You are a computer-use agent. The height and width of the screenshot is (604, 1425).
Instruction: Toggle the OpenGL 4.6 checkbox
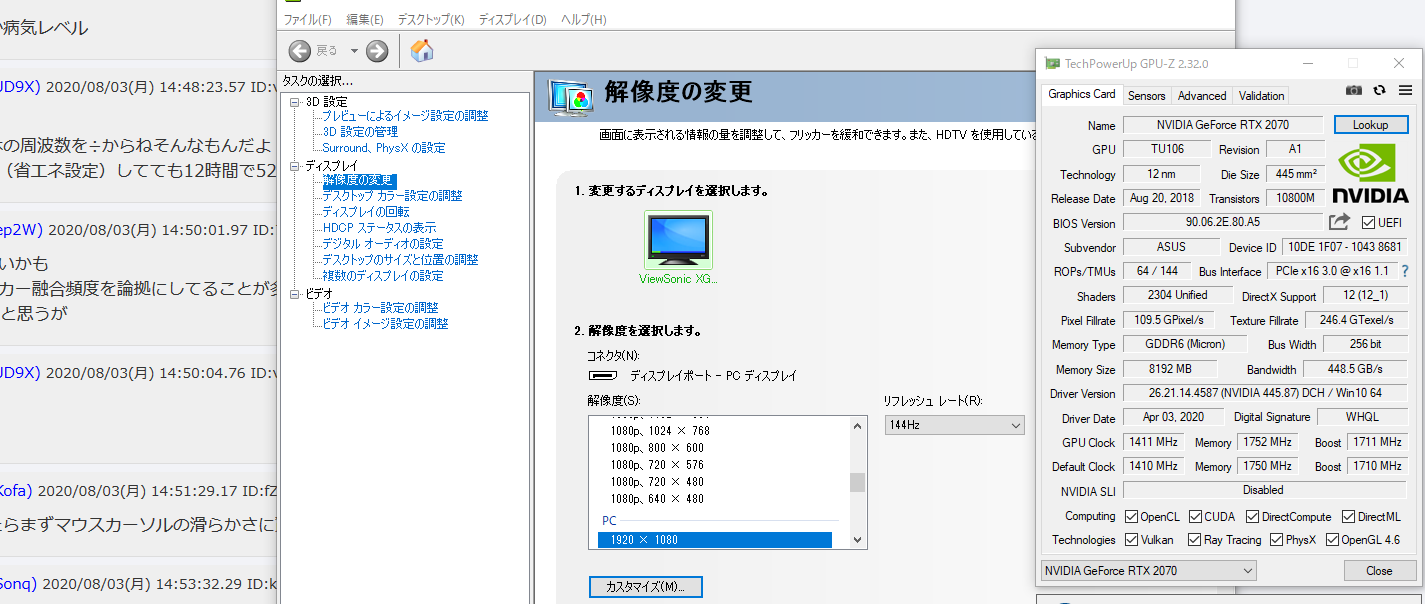tap(1332, 540)
